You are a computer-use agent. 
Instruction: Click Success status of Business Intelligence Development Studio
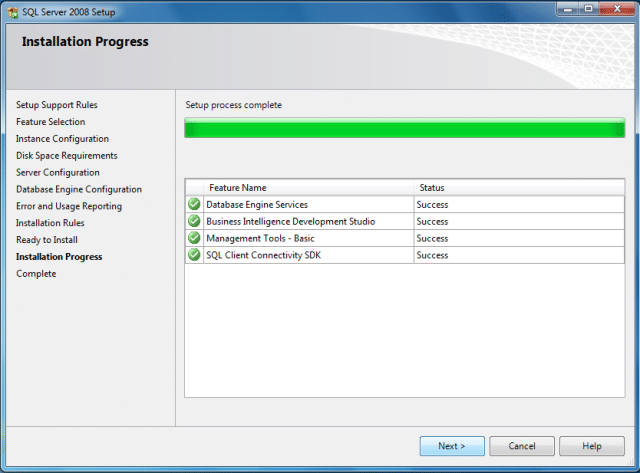point(432,221)
